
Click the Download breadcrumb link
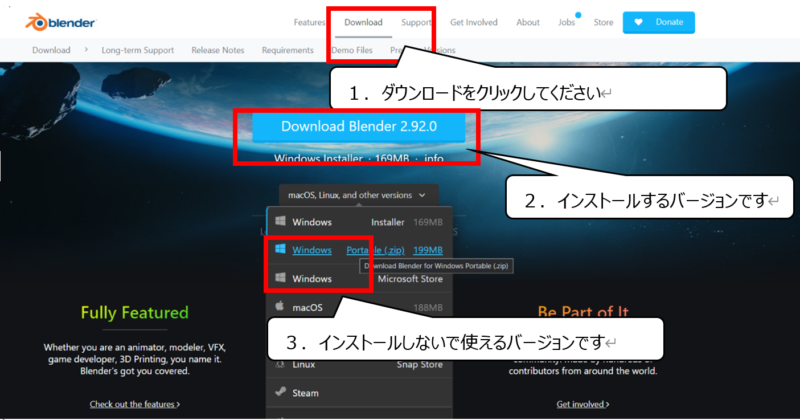pos(51,50)
